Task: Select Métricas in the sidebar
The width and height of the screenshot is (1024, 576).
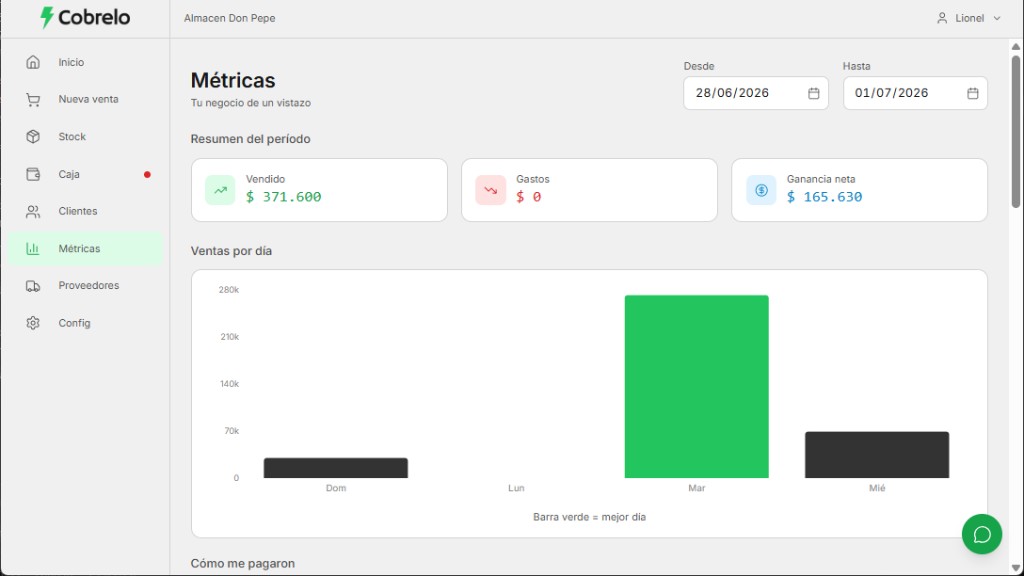Action: pos(86,249)
